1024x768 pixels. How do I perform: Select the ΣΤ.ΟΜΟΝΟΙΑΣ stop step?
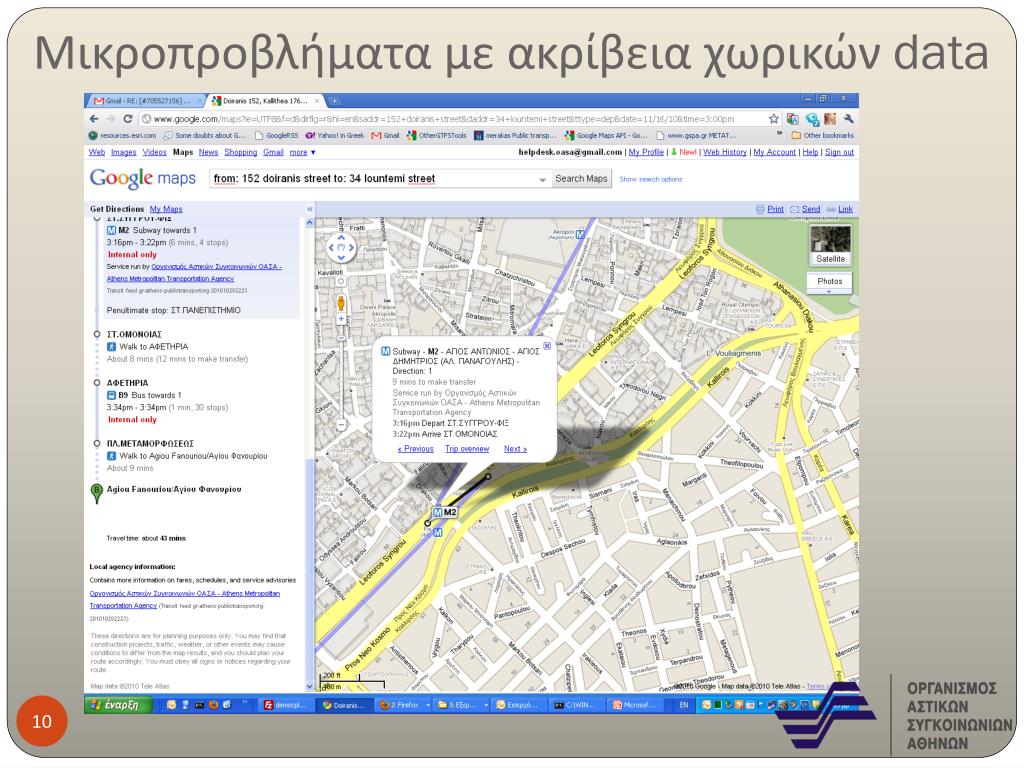134,334
